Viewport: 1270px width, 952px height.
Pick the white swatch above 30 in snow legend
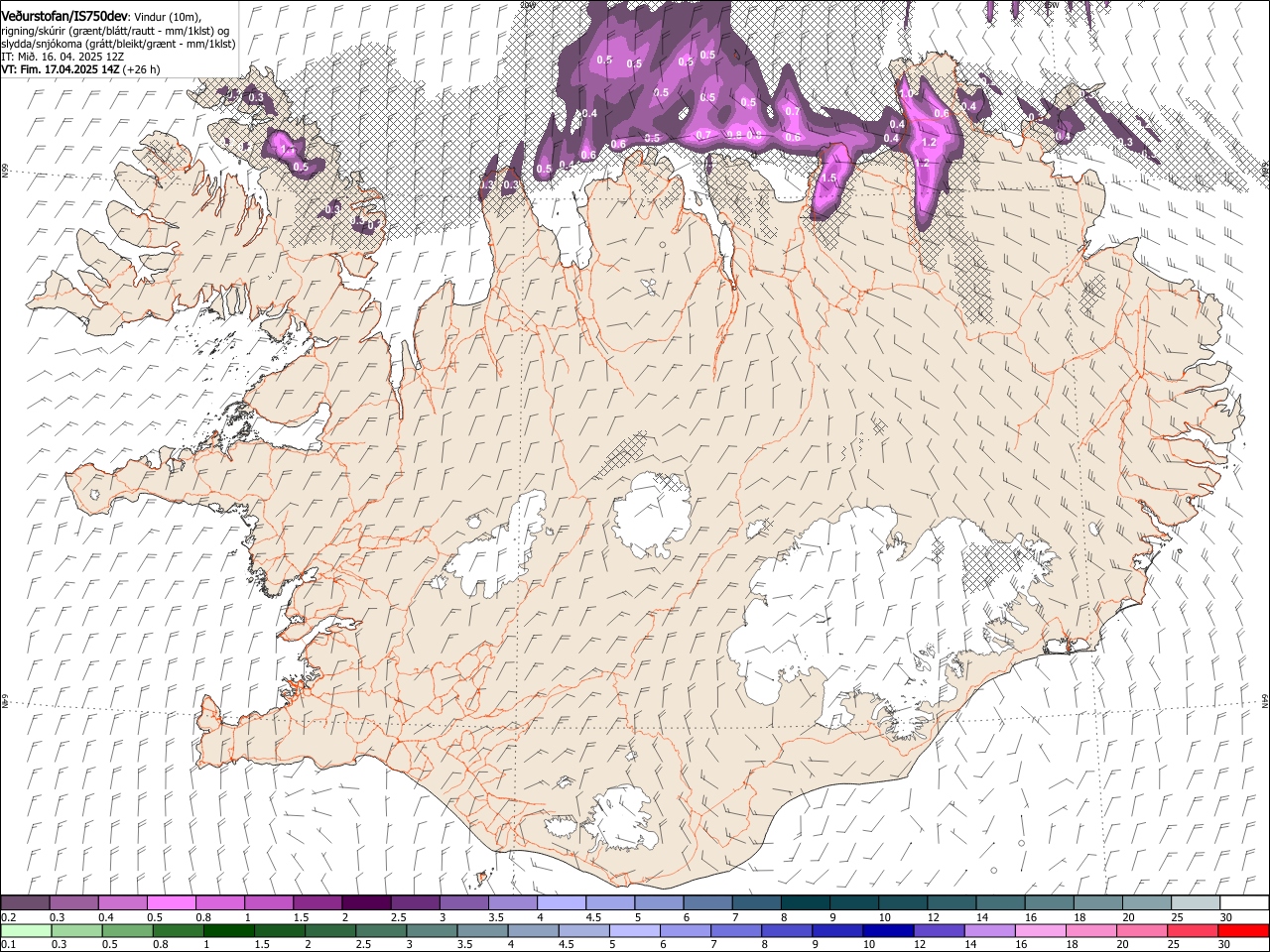coord(1243,903)
